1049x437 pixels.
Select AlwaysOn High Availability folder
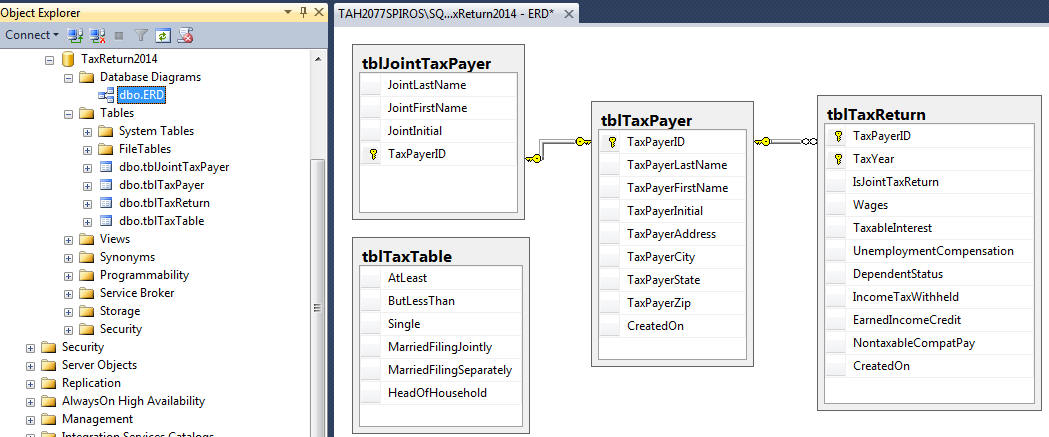[x=133, y=401]
